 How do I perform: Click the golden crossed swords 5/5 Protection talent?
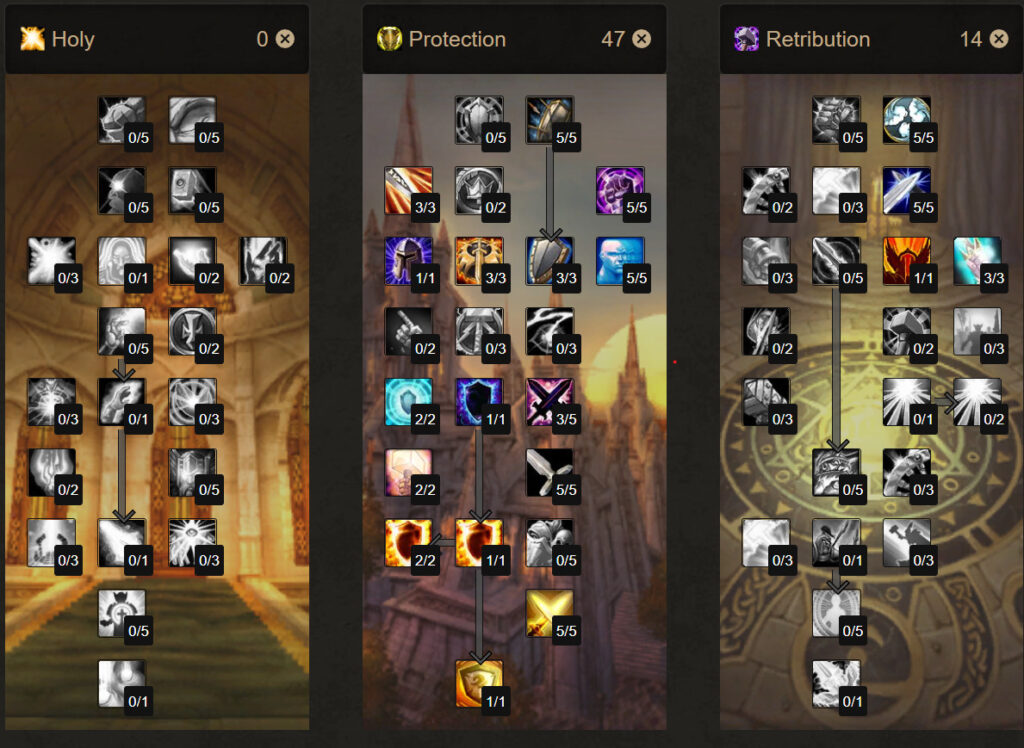point(550,613)
